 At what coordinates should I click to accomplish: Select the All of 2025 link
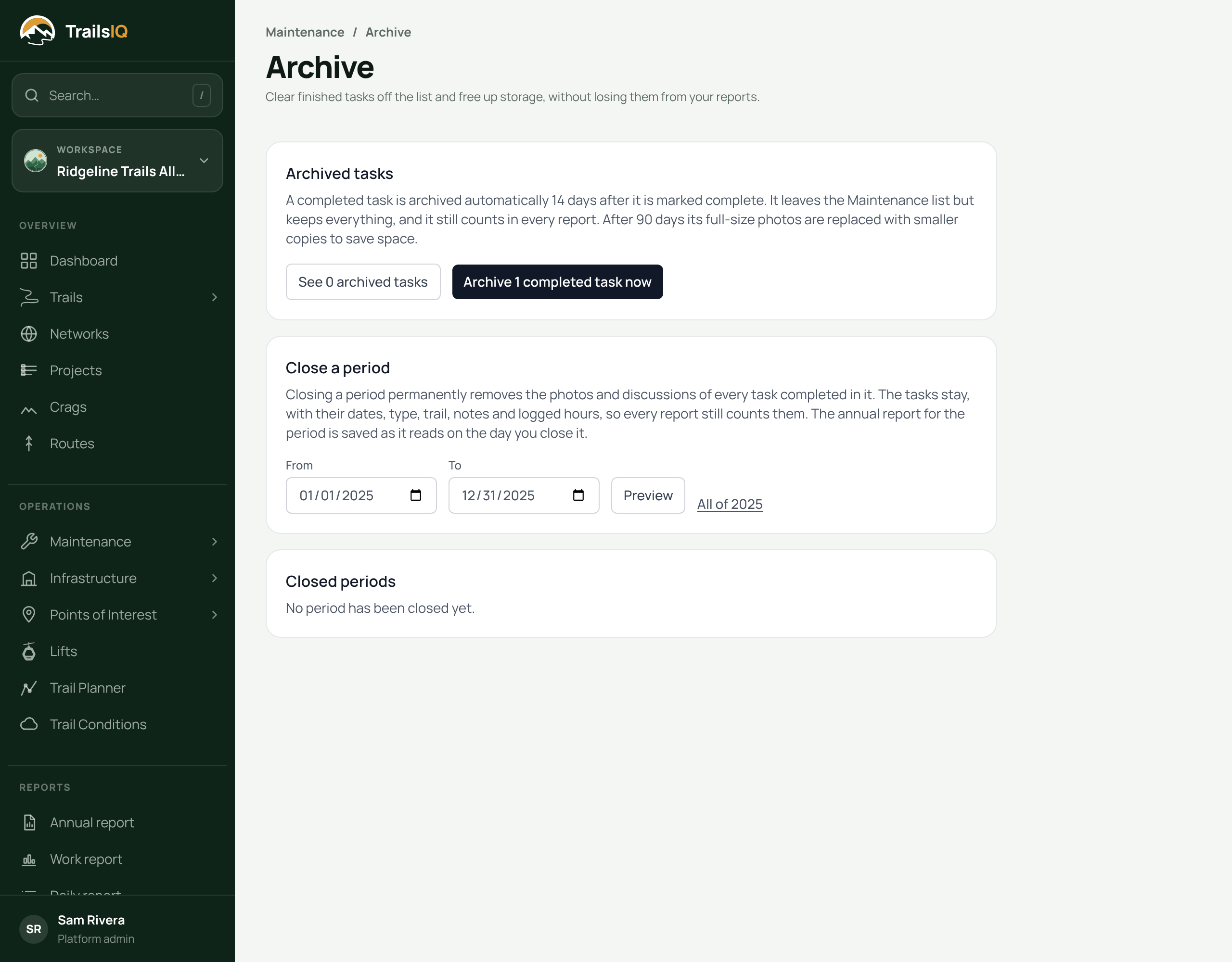(730, 504)
